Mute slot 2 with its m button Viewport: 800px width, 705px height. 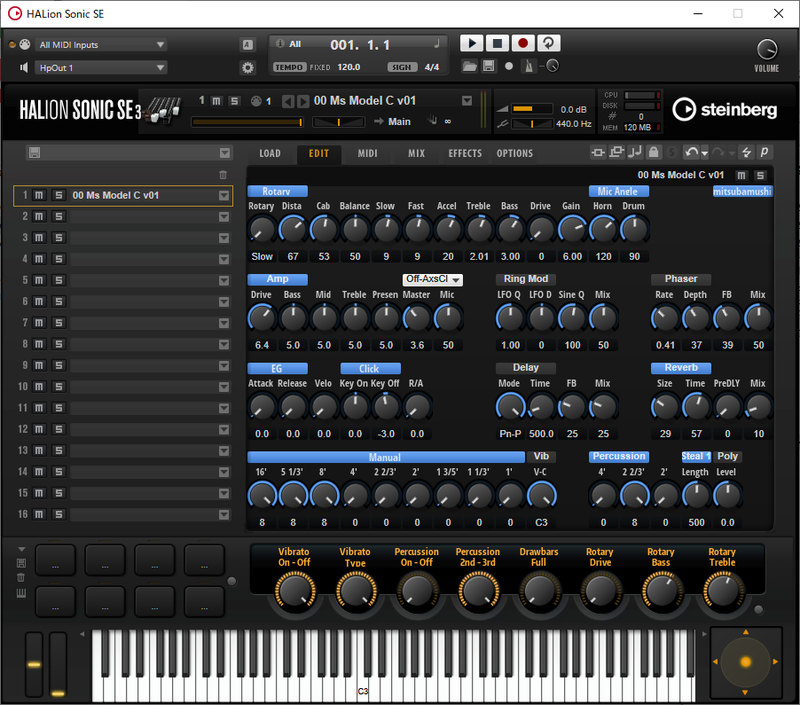pyautogui.click(x=39, y=217)
